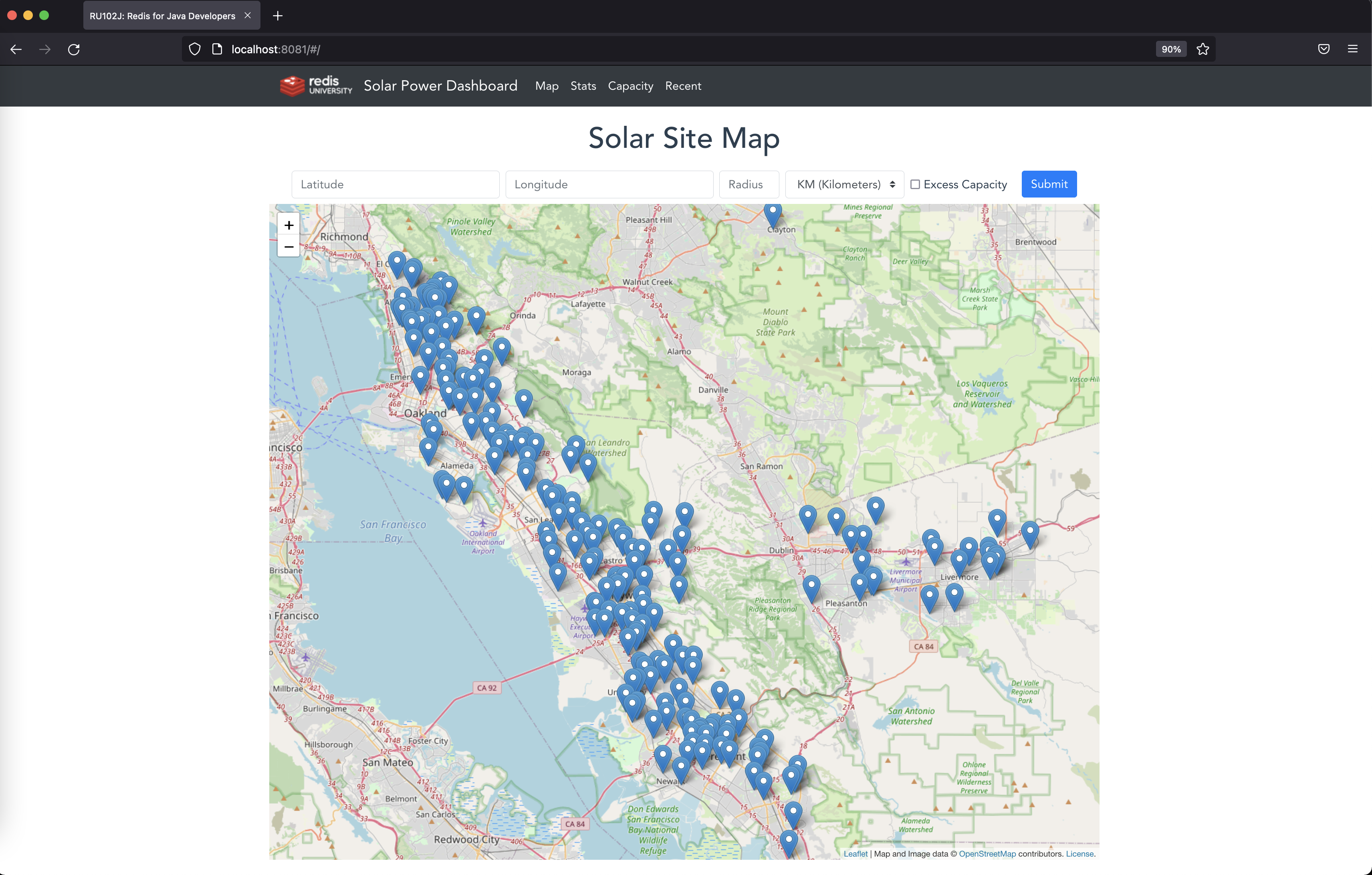1372x875 pixels.
Task: Focus the Latitude input field
Action: [x=395, y=185]
